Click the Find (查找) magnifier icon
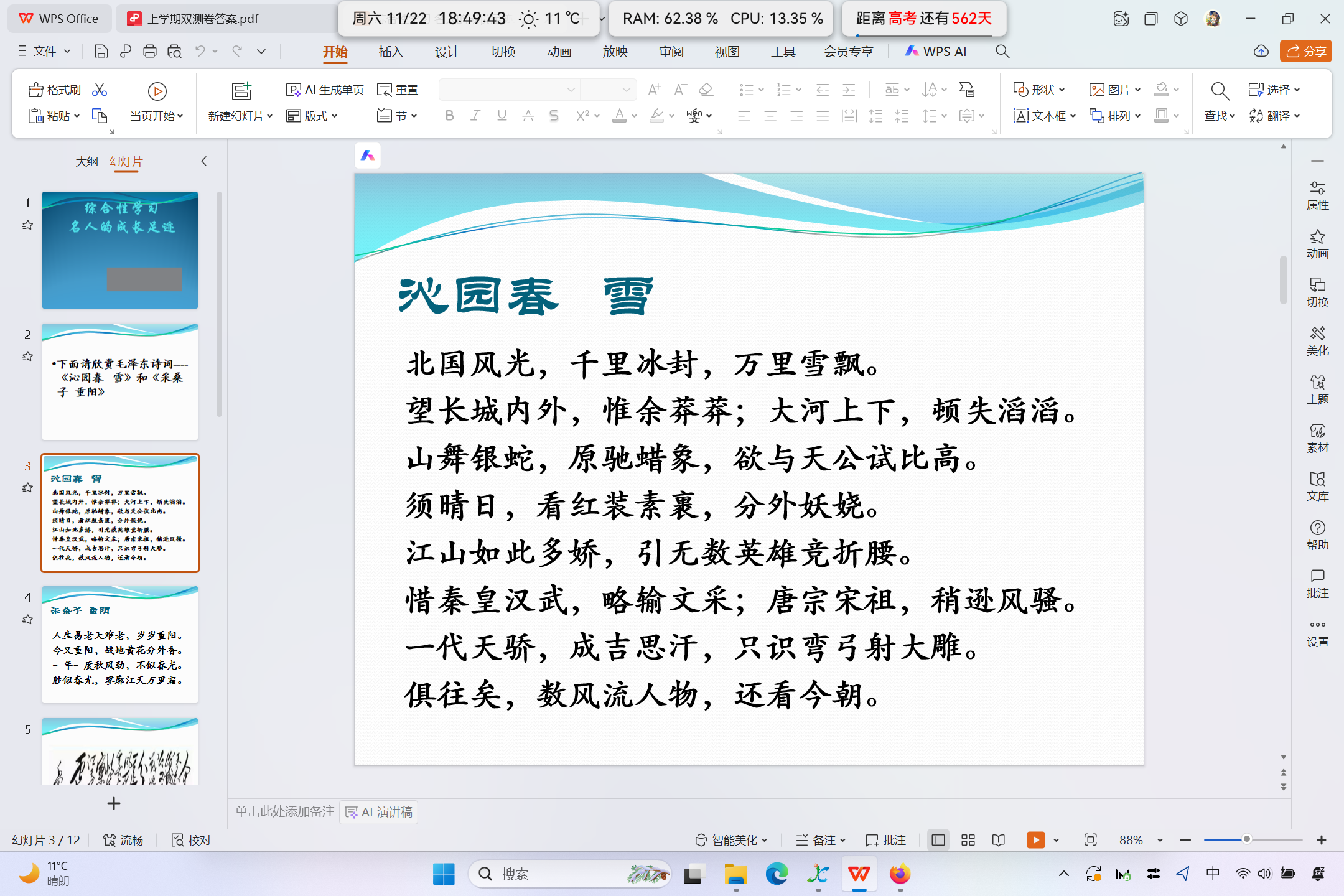 1220,91
